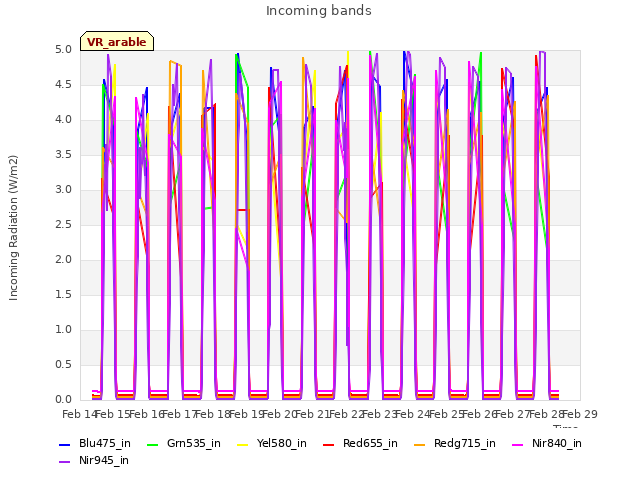Image resolution: width=640 pixels, height=480 pixels.
Task: Click the Feb 20 x-axis date label
Action: (x=280, y=415)
